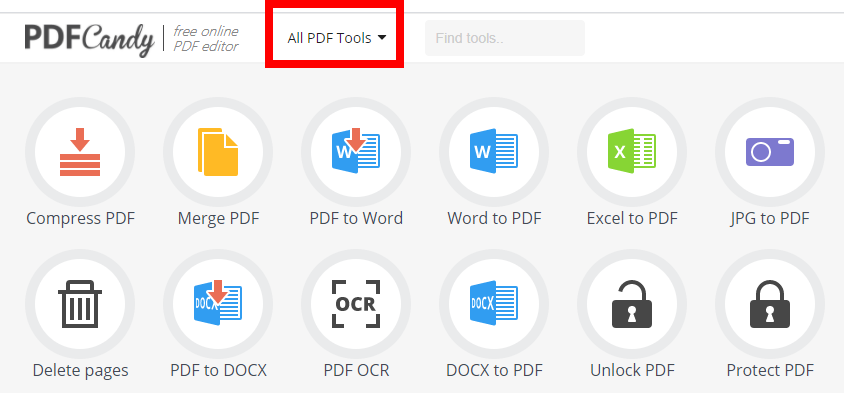Click the Unlock PDF open padlock icon
Image resolution: width=844 pixels, height=393 pixels.
(x=632, y=304)
